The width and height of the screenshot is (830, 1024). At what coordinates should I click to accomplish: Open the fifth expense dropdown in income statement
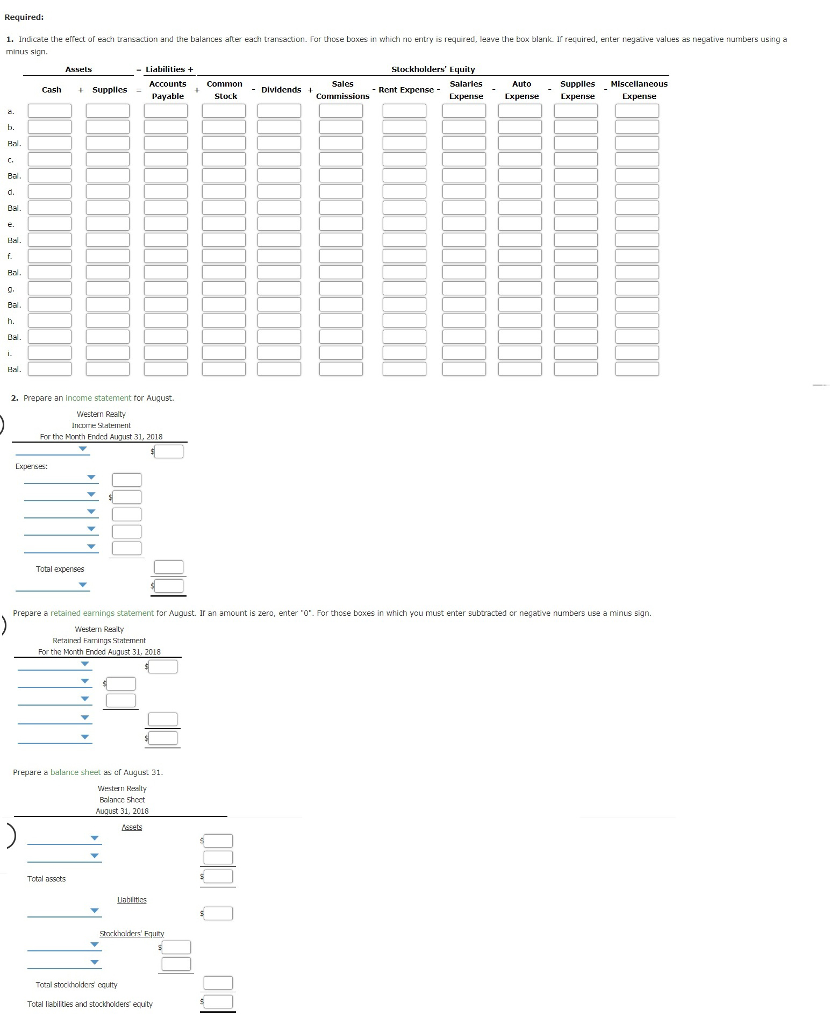click(x=90, y=546)
